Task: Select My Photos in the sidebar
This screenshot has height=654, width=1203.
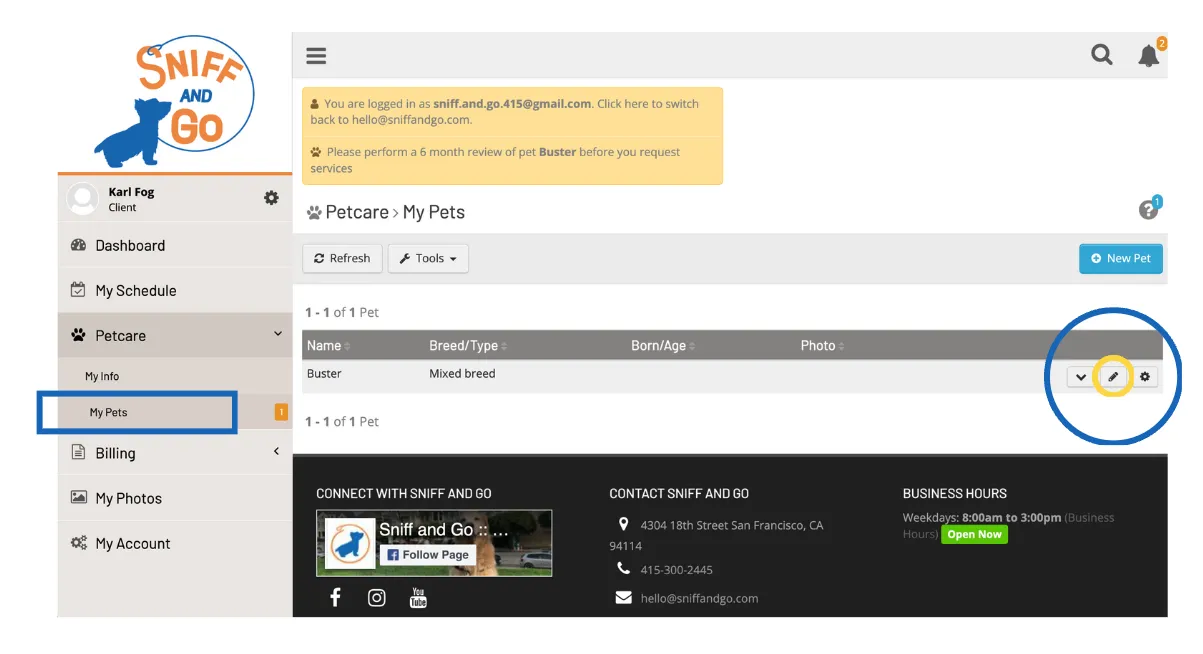Action: point(129,497)
